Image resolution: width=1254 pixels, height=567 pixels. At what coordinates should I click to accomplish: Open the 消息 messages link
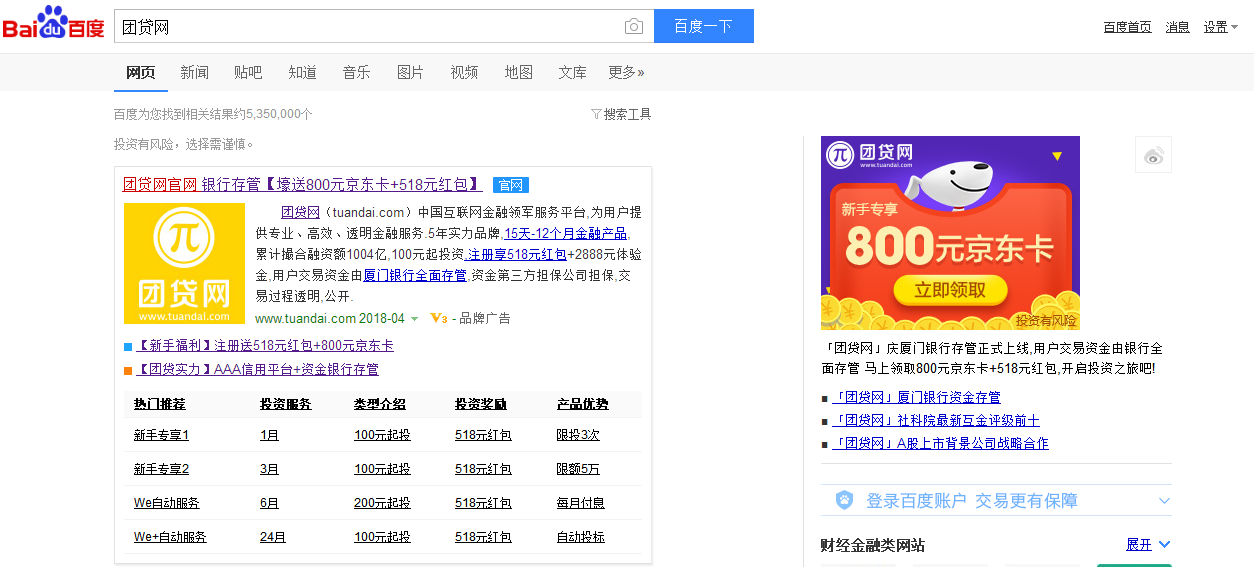coord(1177,27)
